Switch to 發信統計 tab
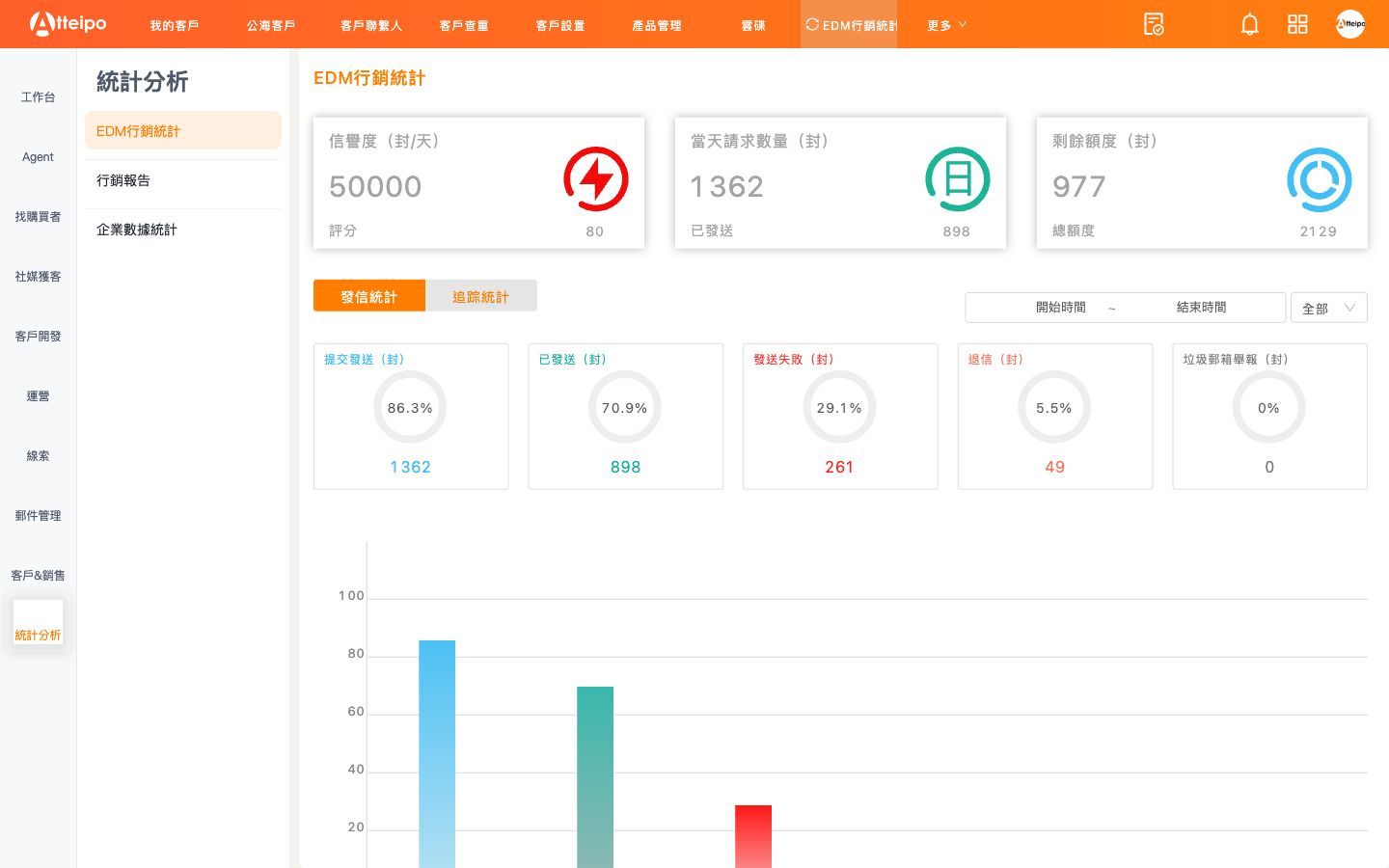 coord(368,296)
